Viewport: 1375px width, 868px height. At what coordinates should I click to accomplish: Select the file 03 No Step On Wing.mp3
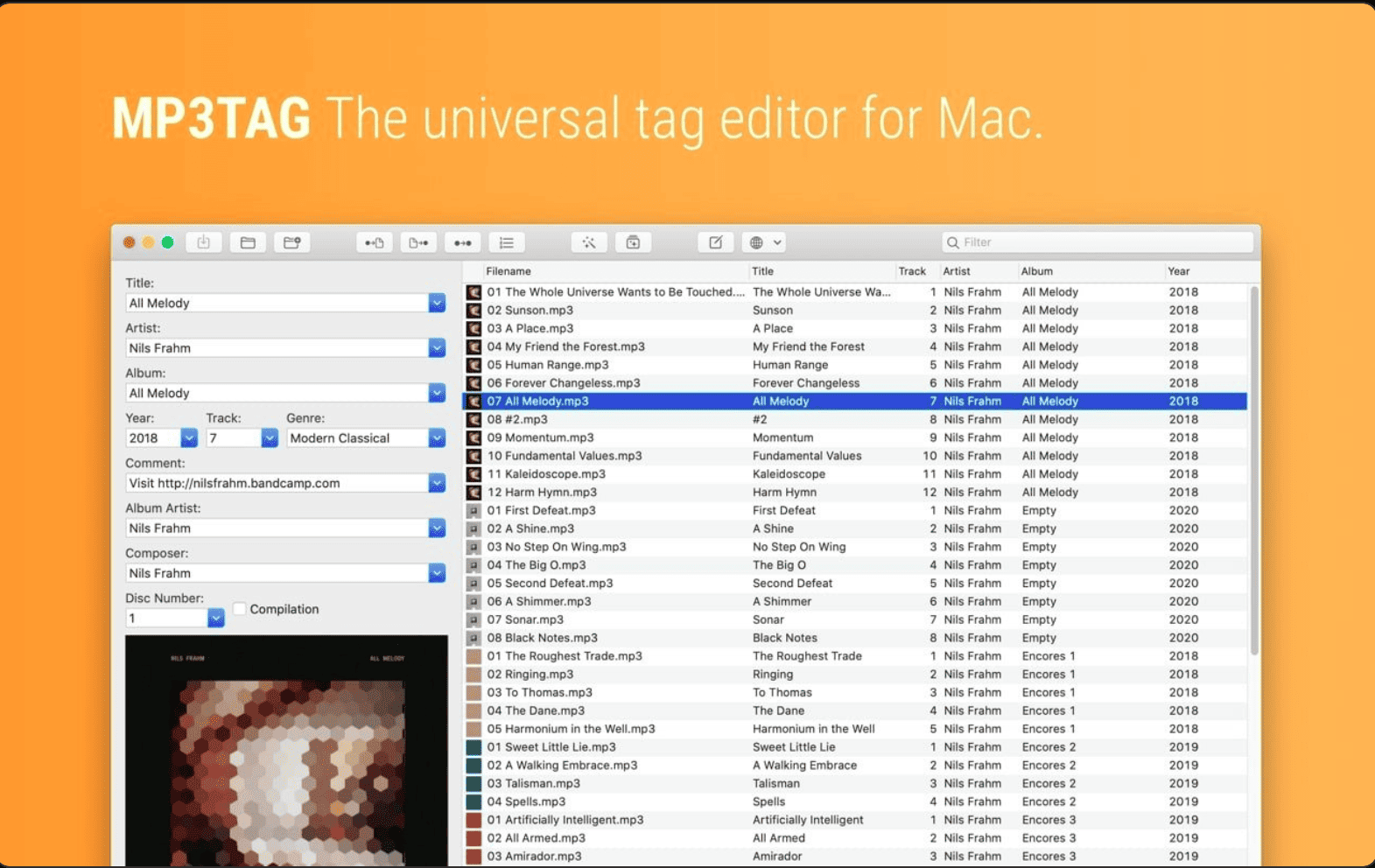coord(854,547)
